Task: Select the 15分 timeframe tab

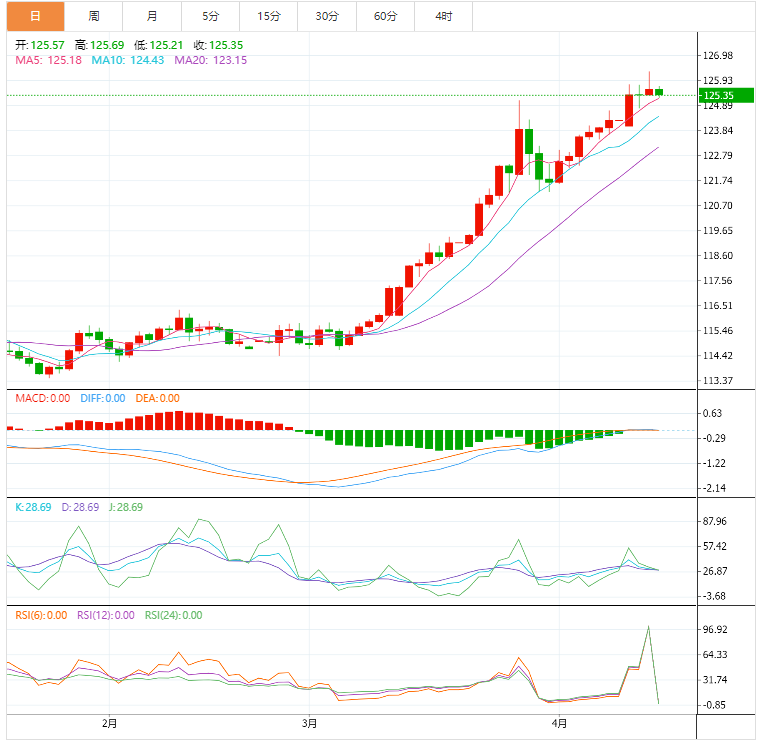Action: point(268,16)
